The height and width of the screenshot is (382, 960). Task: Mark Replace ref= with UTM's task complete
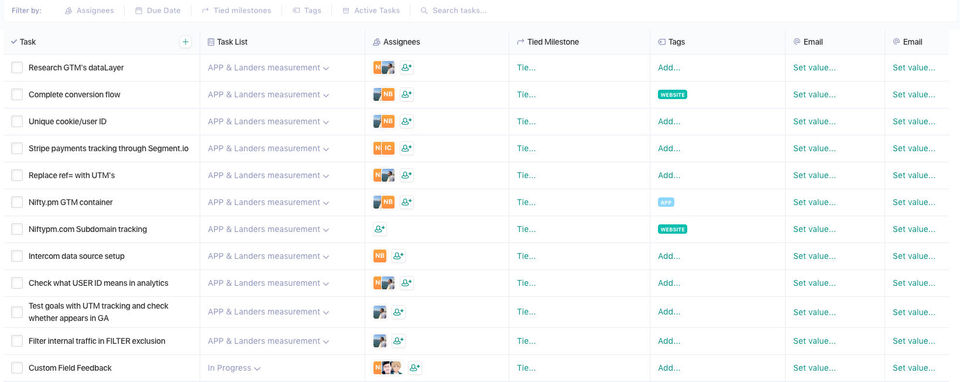[17, 176]
